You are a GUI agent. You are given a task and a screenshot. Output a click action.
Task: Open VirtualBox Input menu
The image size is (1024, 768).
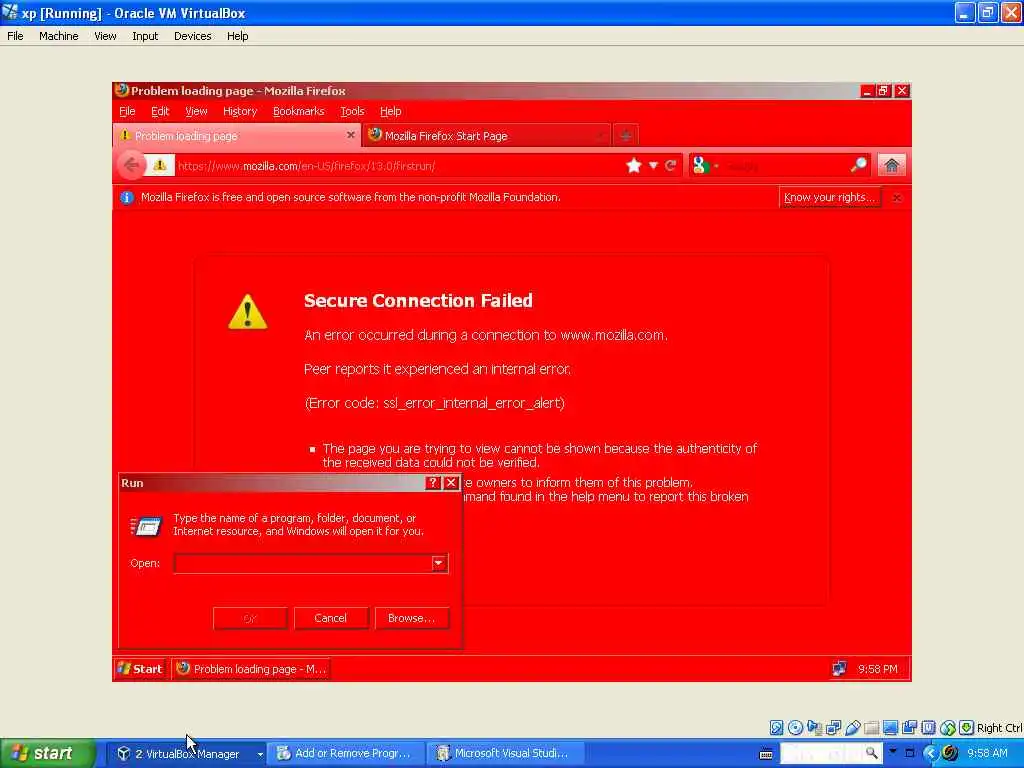click(x=145, y=36)
